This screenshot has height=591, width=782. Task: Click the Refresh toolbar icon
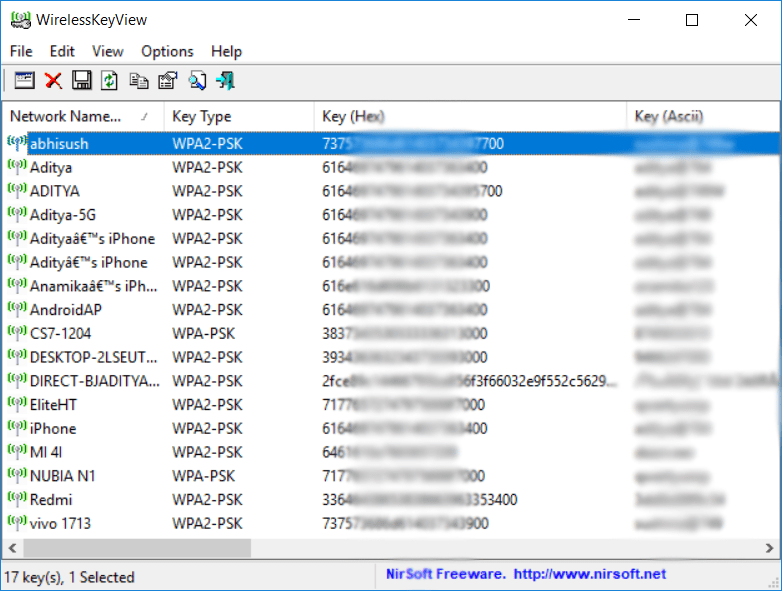click(x=109, y=80)
